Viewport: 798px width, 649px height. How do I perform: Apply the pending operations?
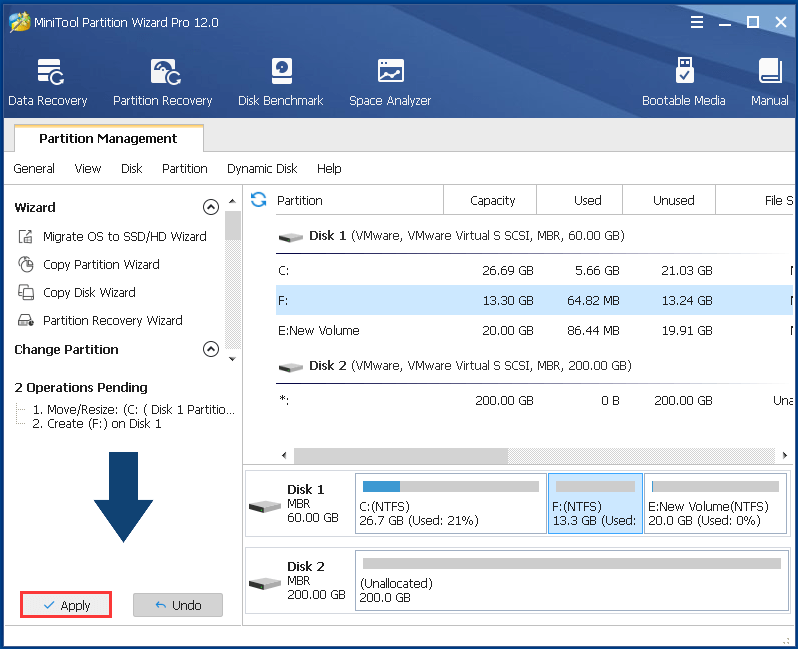pos(66,605)
